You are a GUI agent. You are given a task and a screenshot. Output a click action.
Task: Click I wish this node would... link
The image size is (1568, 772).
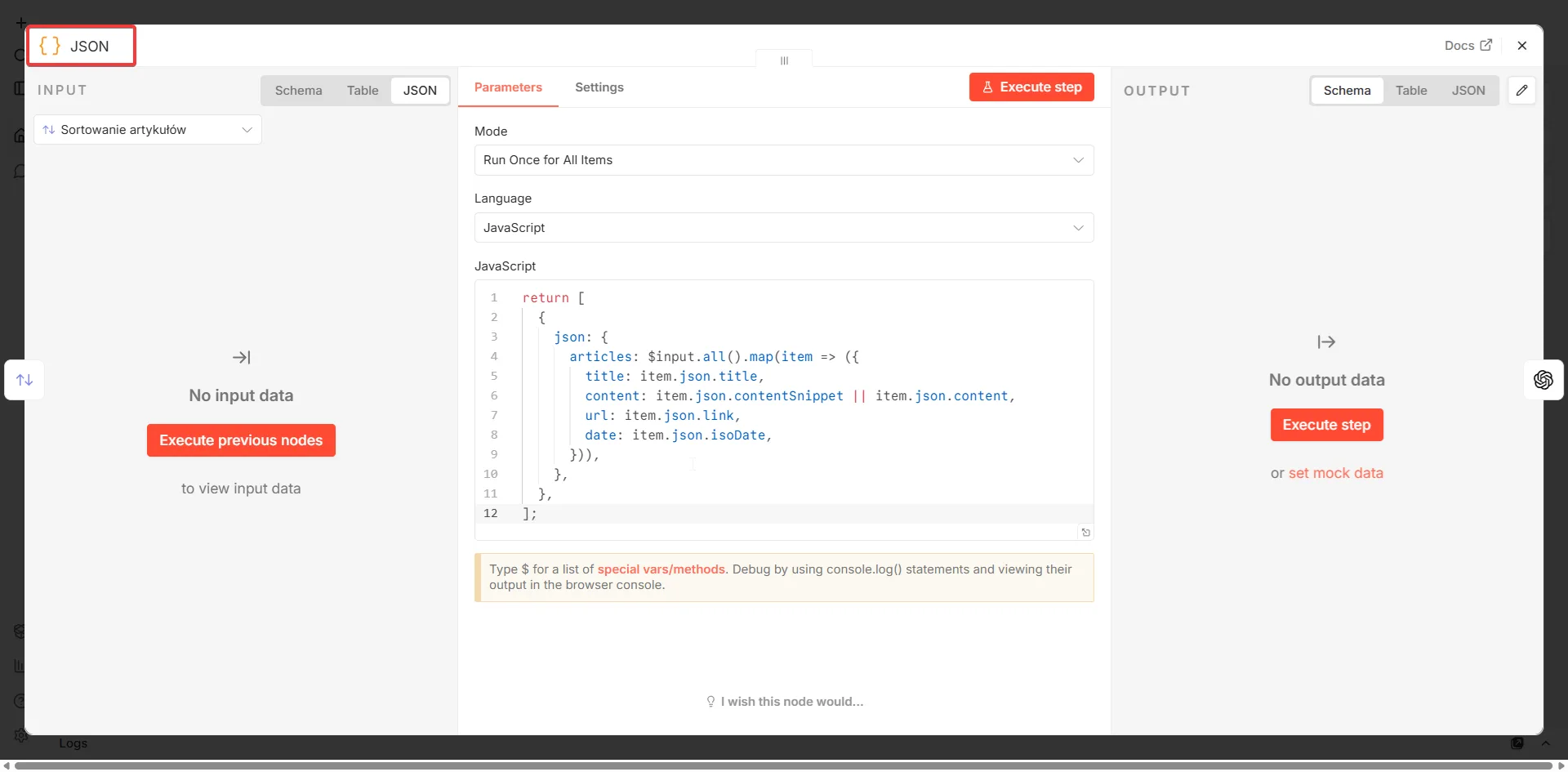784,702
